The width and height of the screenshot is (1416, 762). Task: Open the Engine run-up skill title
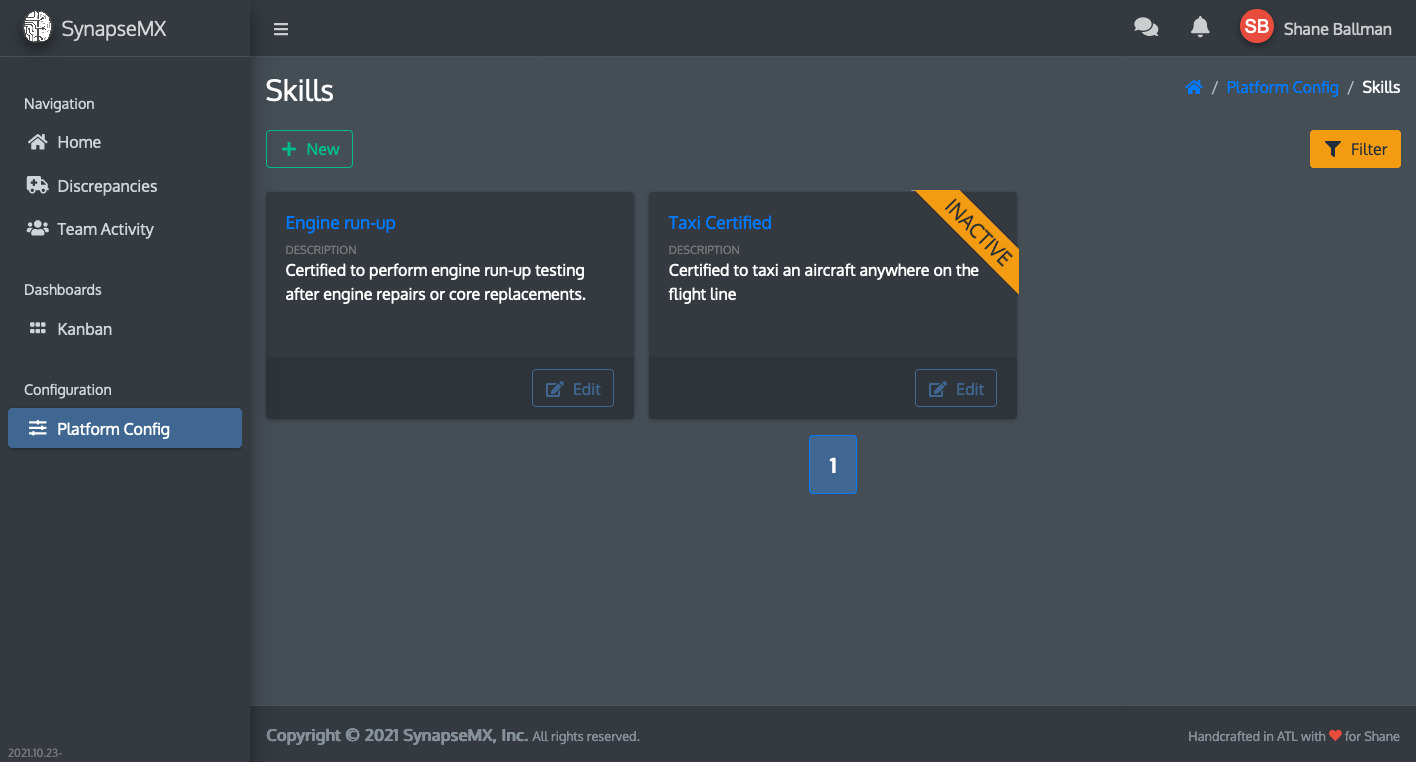(340, 223)
